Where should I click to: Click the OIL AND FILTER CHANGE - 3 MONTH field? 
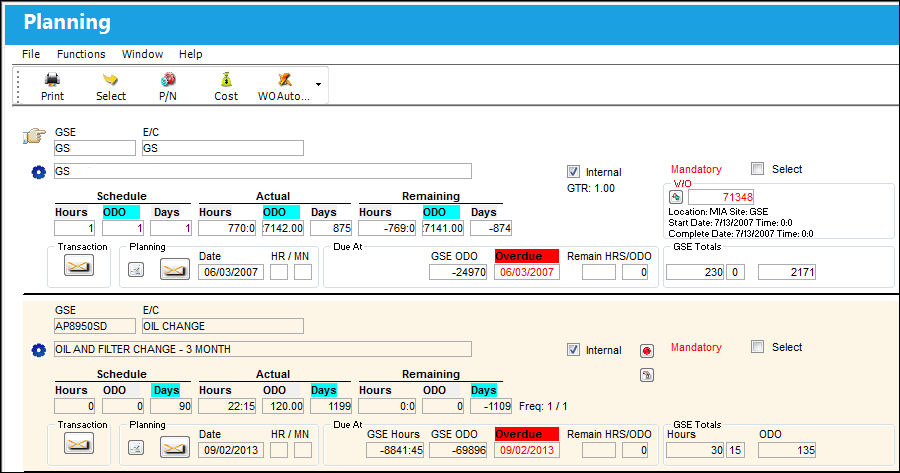coord(263,349)
